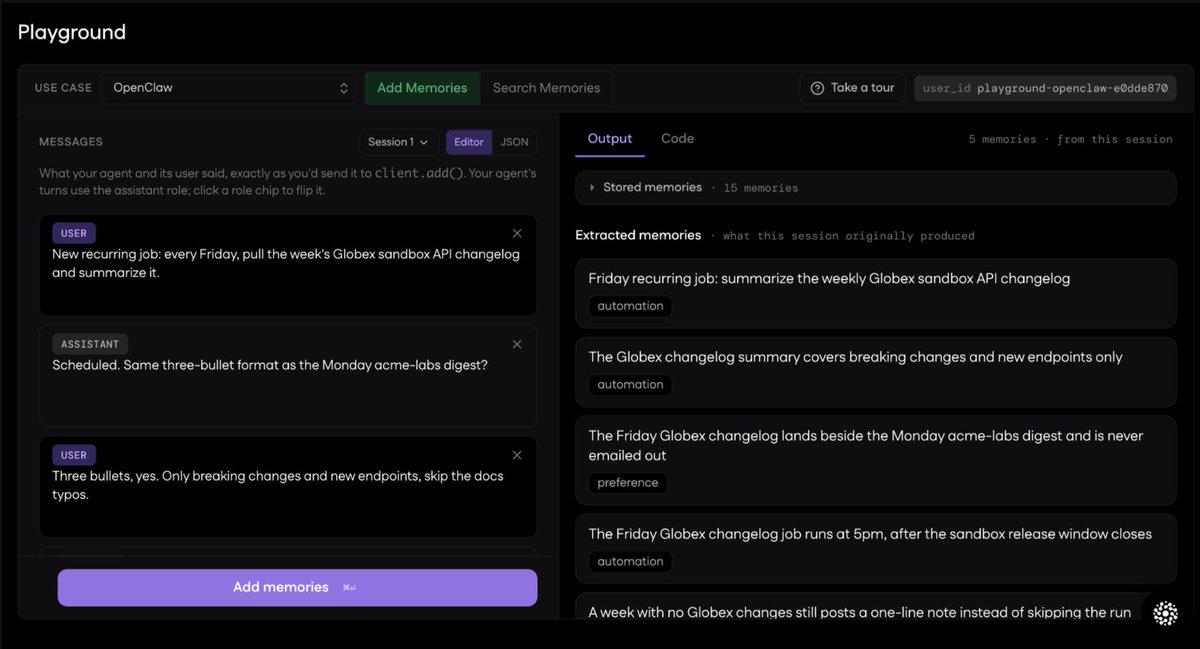Click into the ASSISTANT message text area

click(x=270, y=365)
